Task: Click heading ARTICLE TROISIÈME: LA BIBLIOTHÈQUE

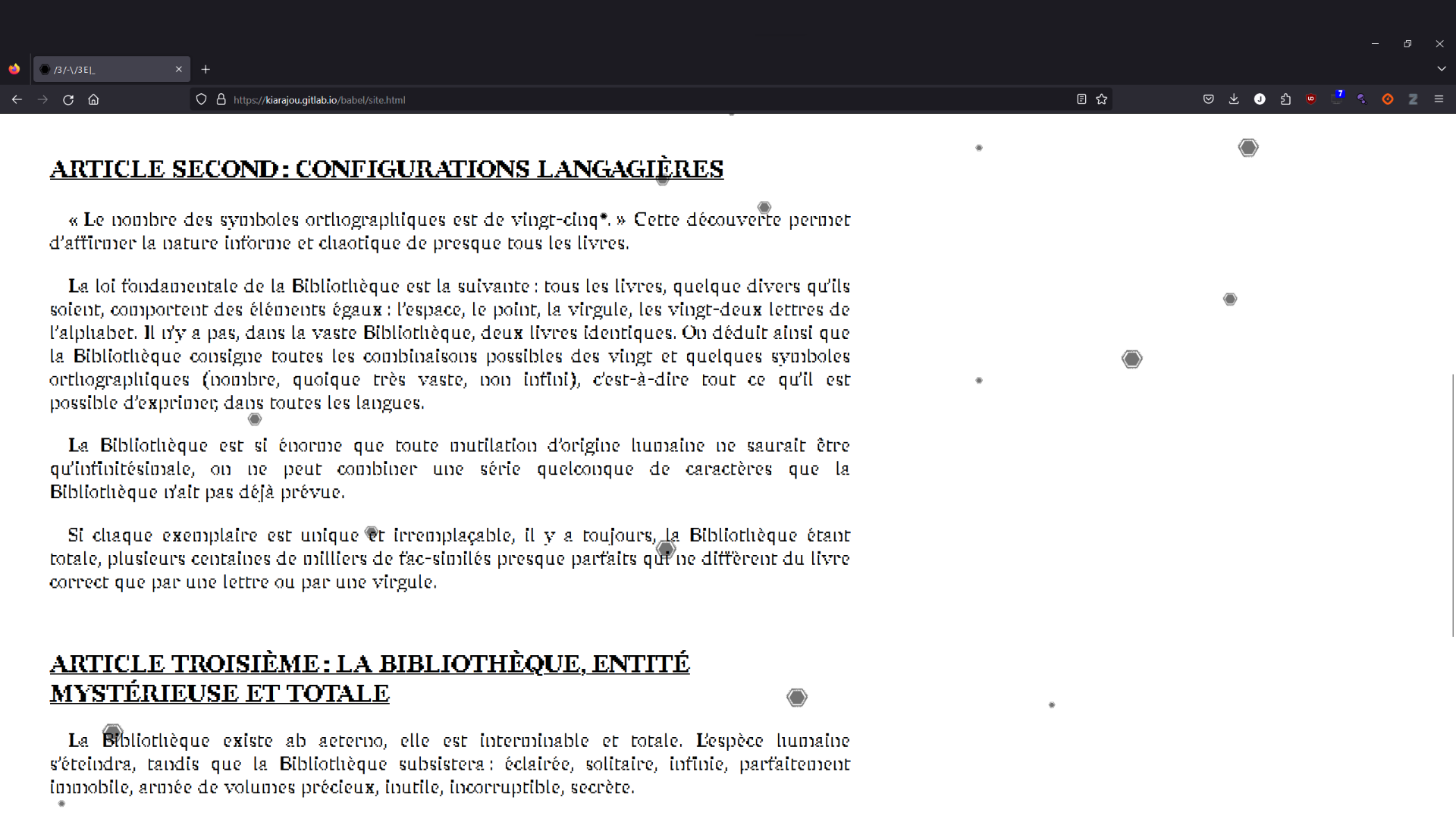Action: pos(370,678)
